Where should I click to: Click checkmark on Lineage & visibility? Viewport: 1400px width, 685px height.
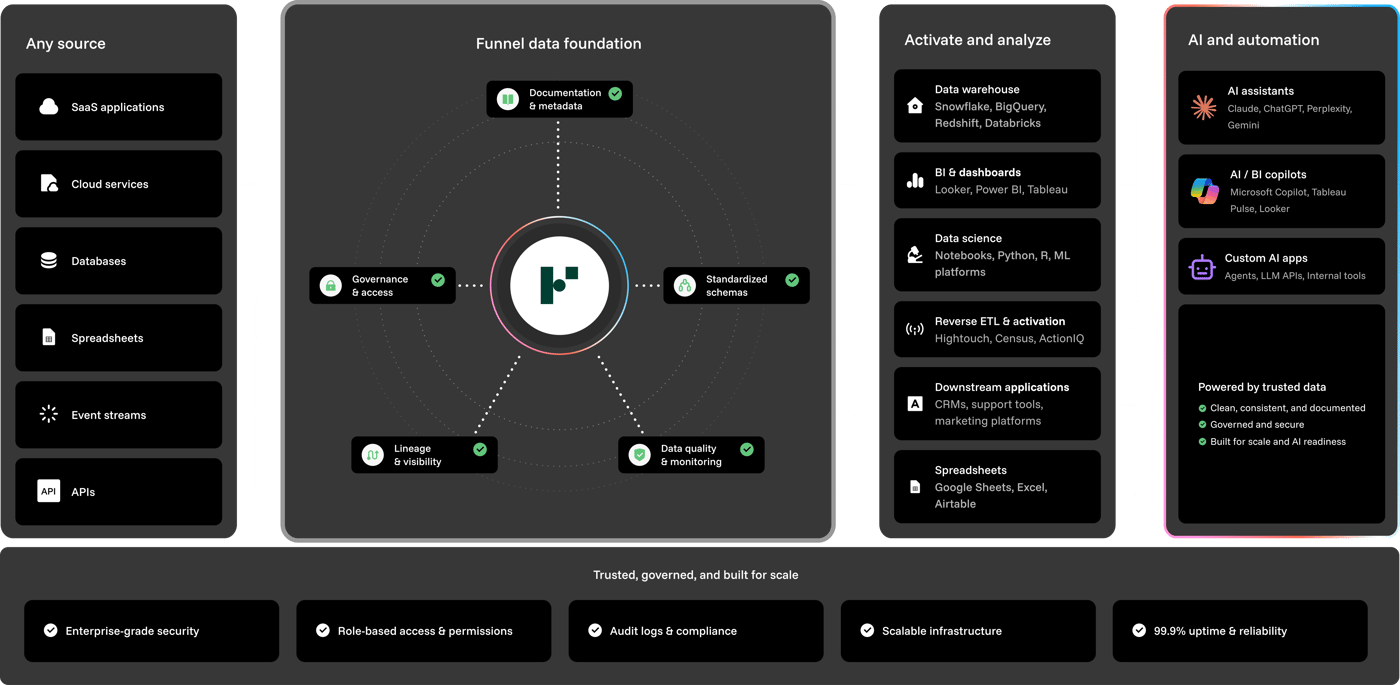[x=480, y=449]
